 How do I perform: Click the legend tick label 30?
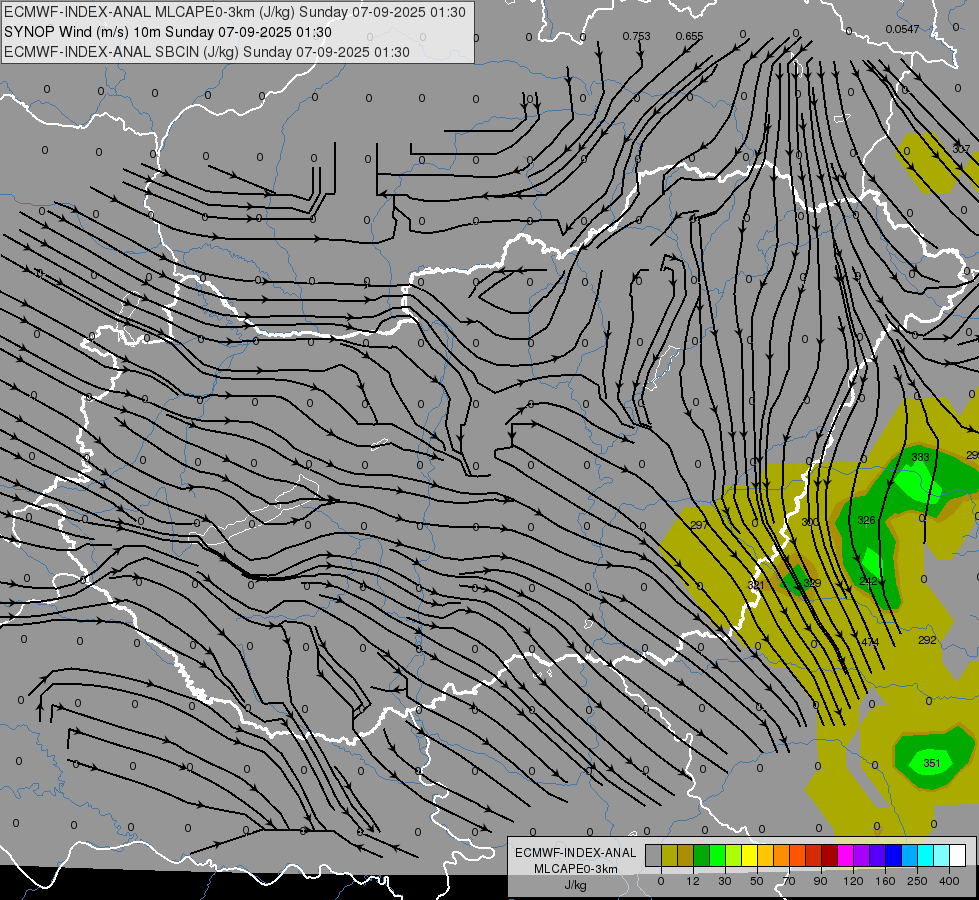click(725, 881)
